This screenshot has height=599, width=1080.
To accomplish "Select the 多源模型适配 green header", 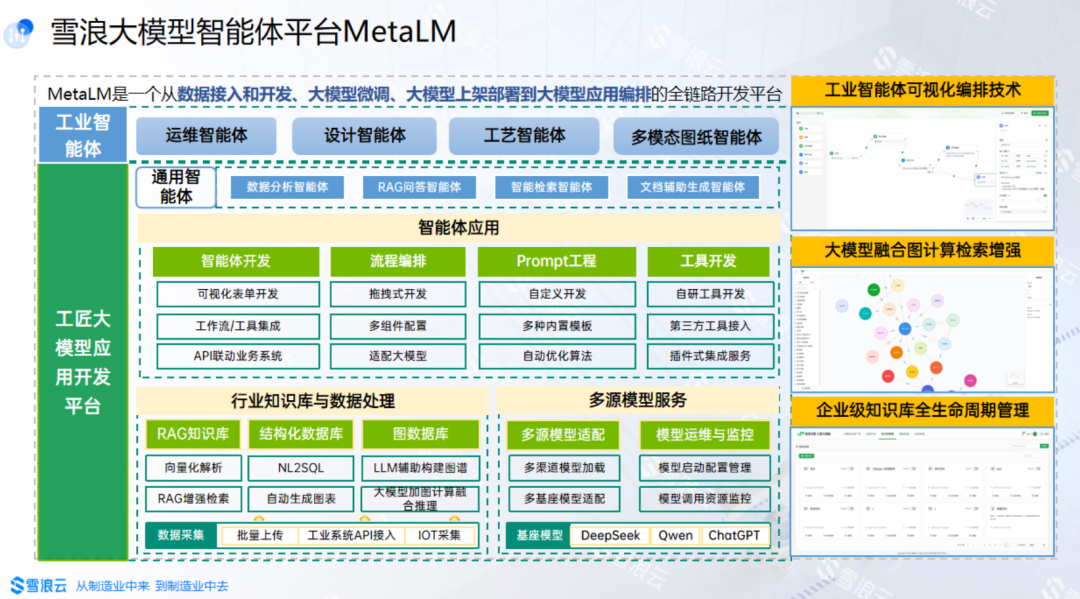I will point(563,434).
